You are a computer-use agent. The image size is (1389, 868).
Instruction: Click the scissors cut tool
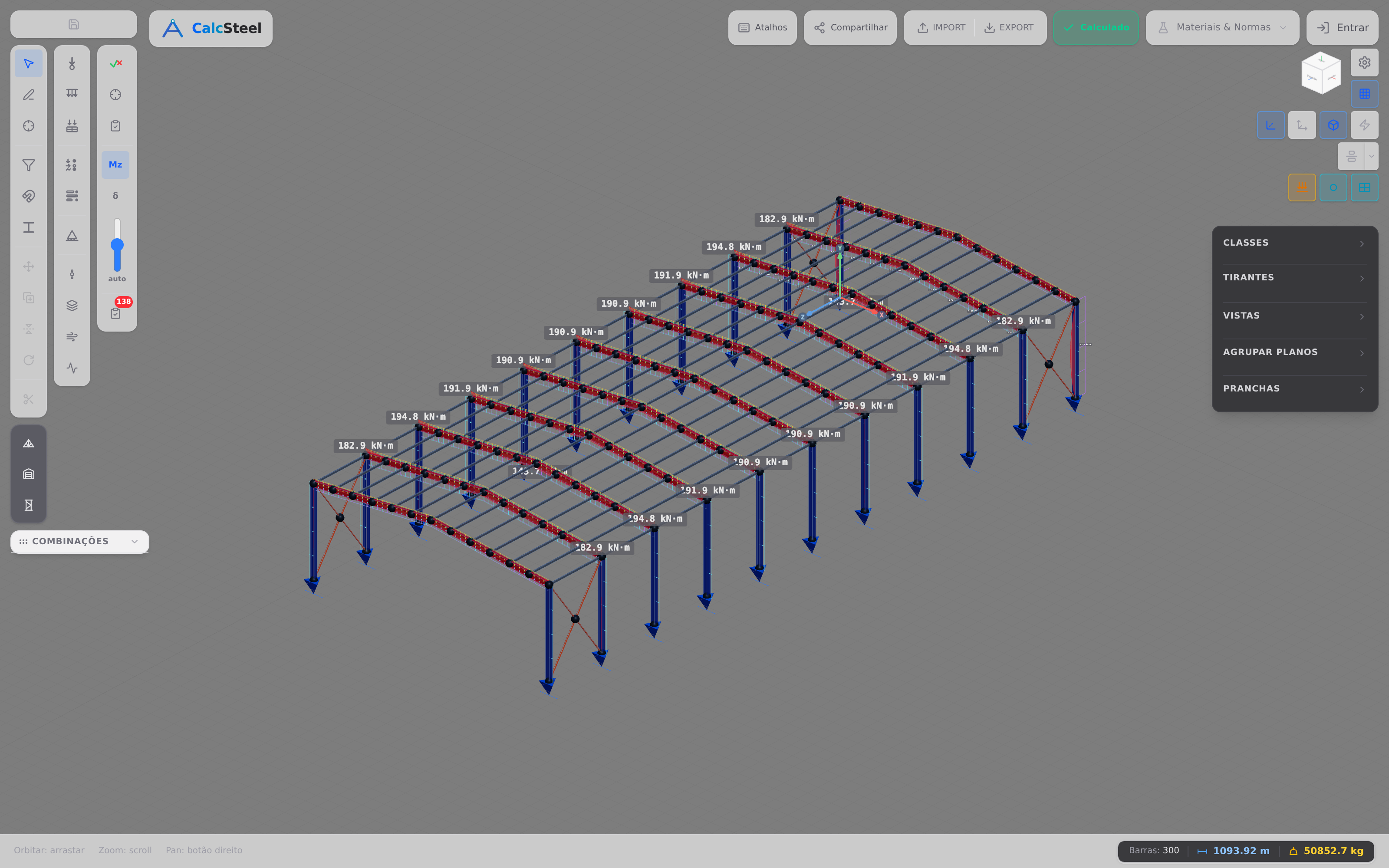click(28, 399)
